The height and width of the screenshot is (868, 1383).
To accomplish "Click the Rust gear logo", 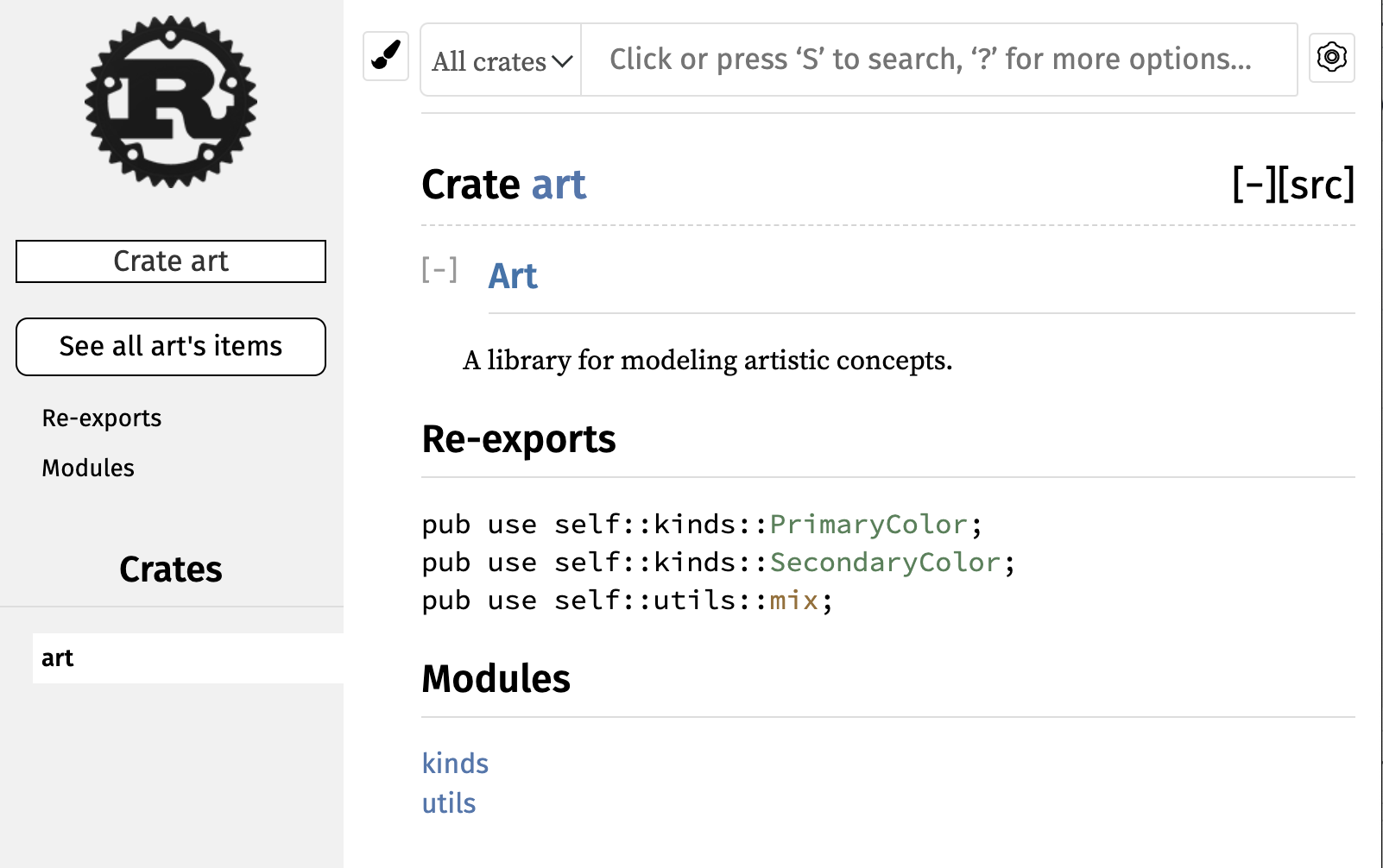I will tap(171, 102).
